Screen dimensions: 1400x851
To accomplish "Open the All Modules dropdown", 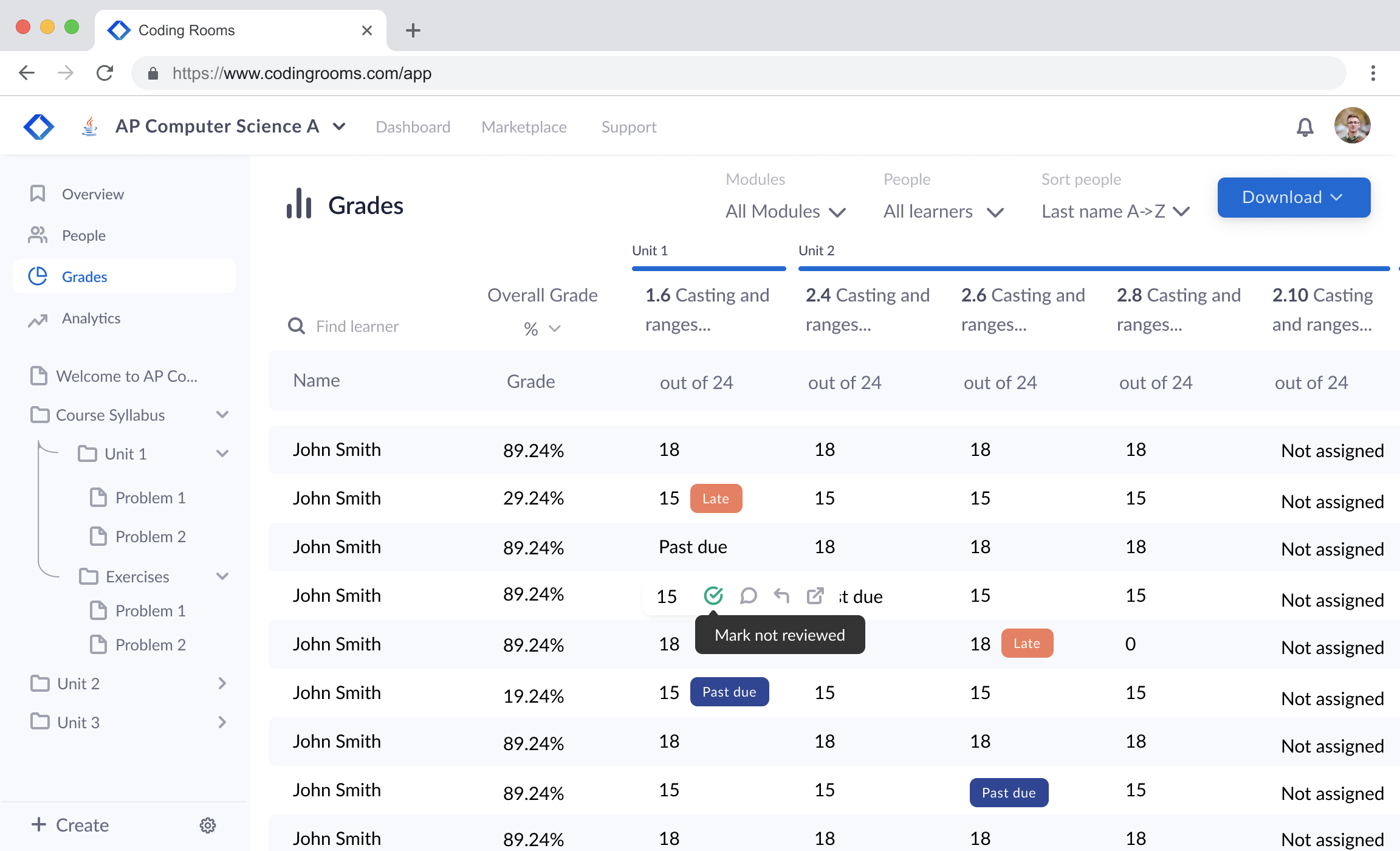I will point(785,212).
